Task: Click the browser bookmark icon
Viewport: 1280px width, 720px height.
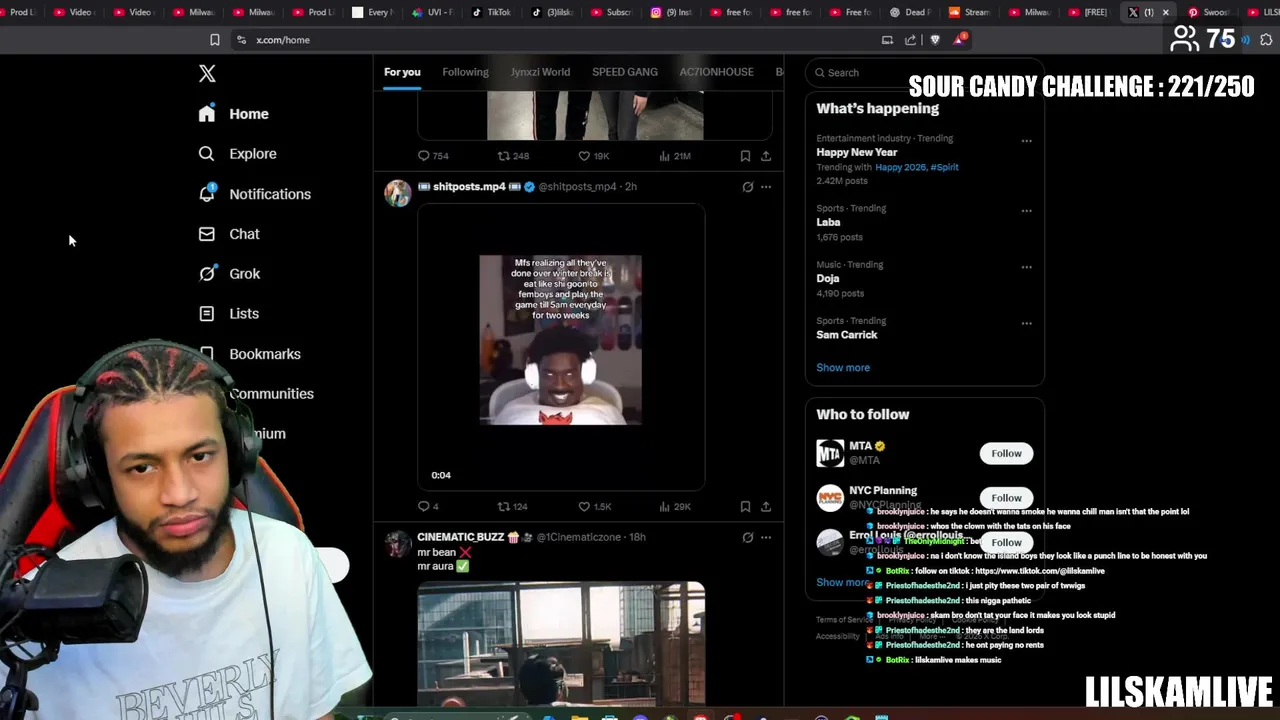Action: 214,40
